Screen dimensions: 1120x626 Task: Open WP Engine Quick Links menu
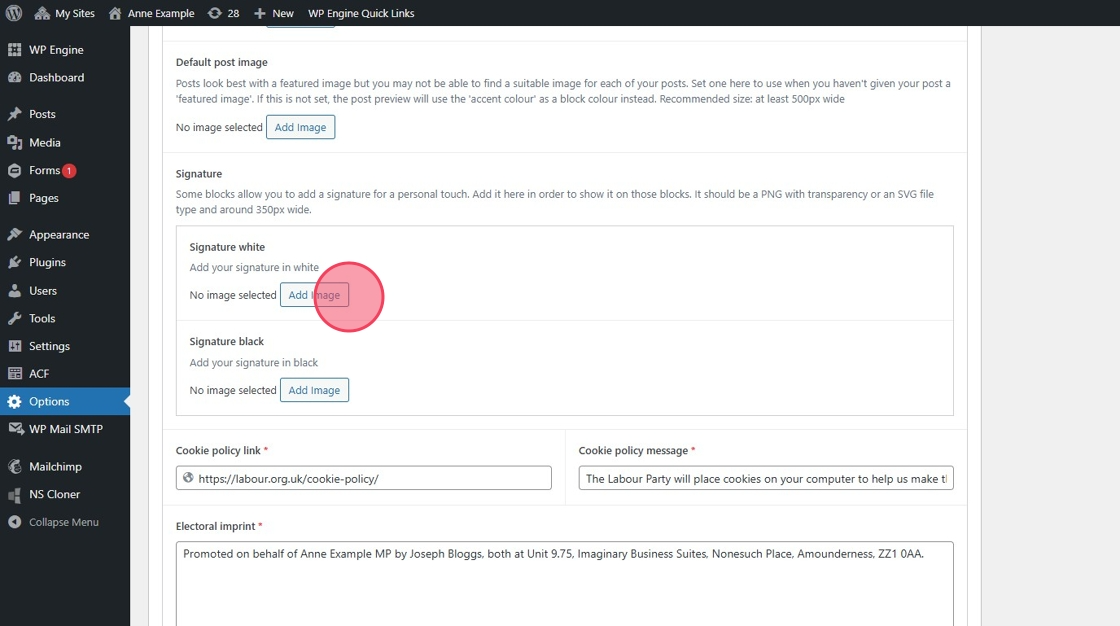(361, 13)
